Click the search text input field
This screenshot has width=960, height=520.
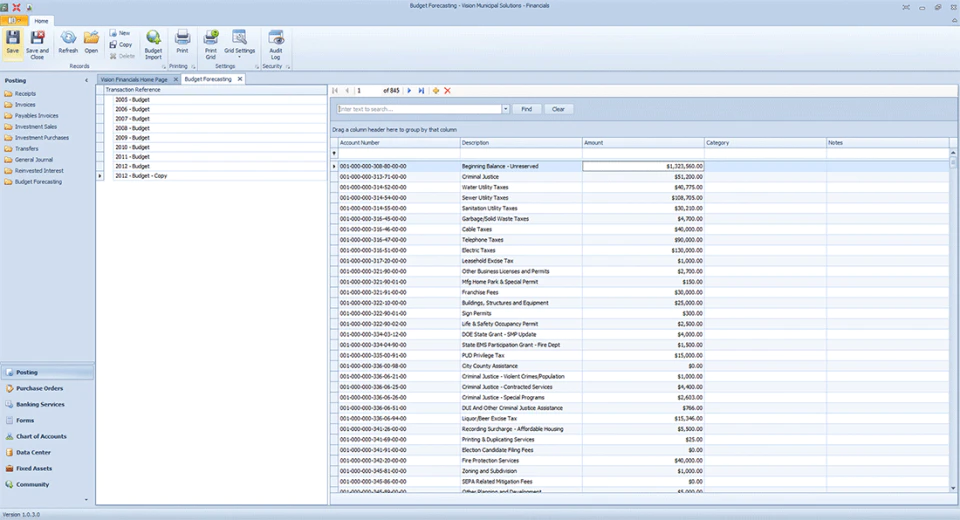pyautogui.click(x=419, y=109)
